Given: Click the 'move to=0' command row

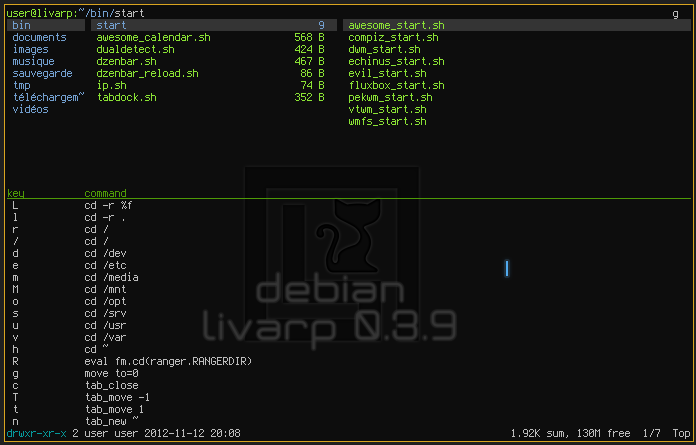Looking at the screenshot, I should (x=111, y=373).
